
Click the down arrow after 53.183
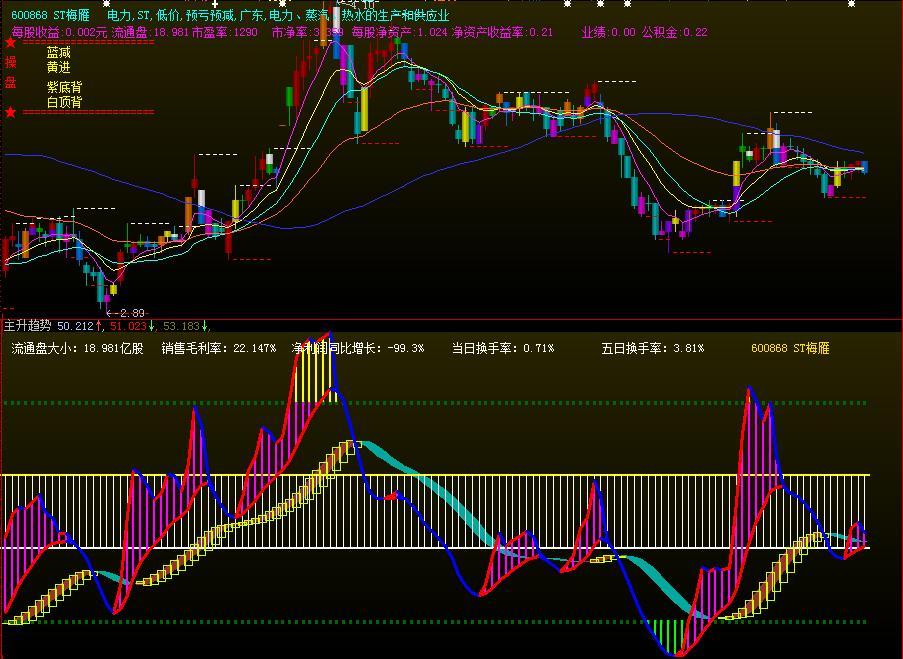[205, 326]
